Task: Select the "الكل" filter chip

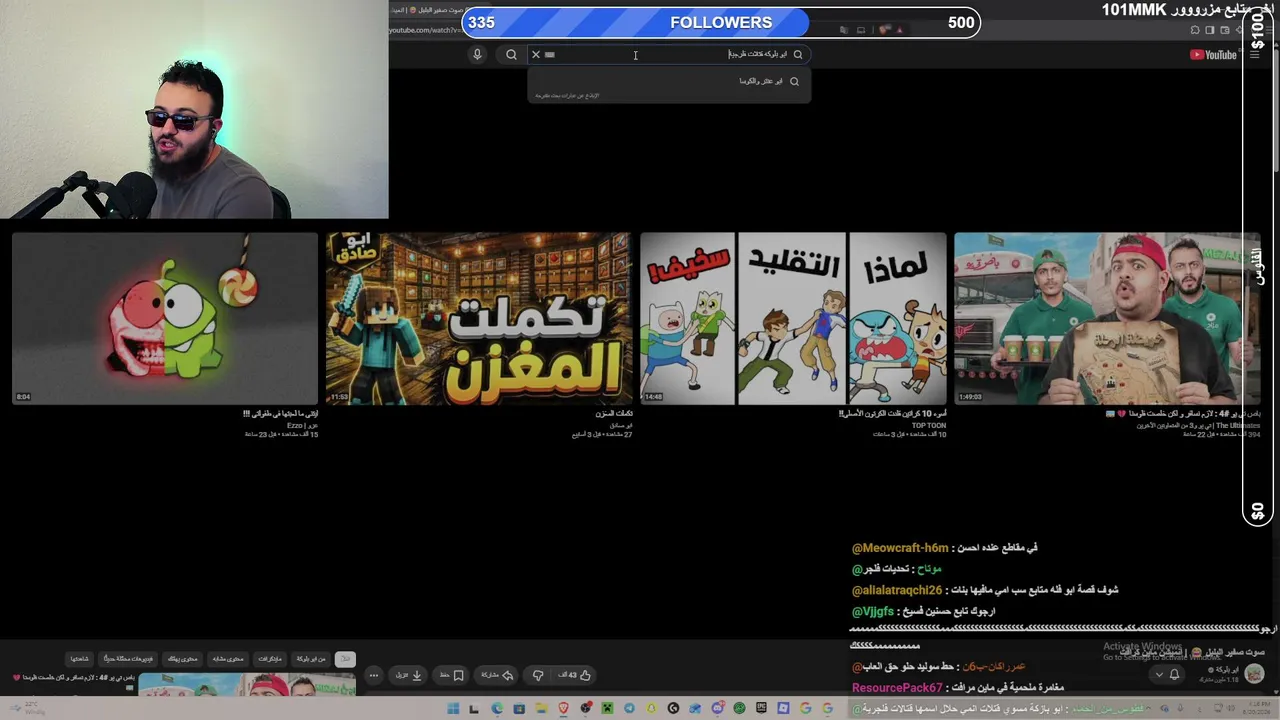Action: [345, 659]
